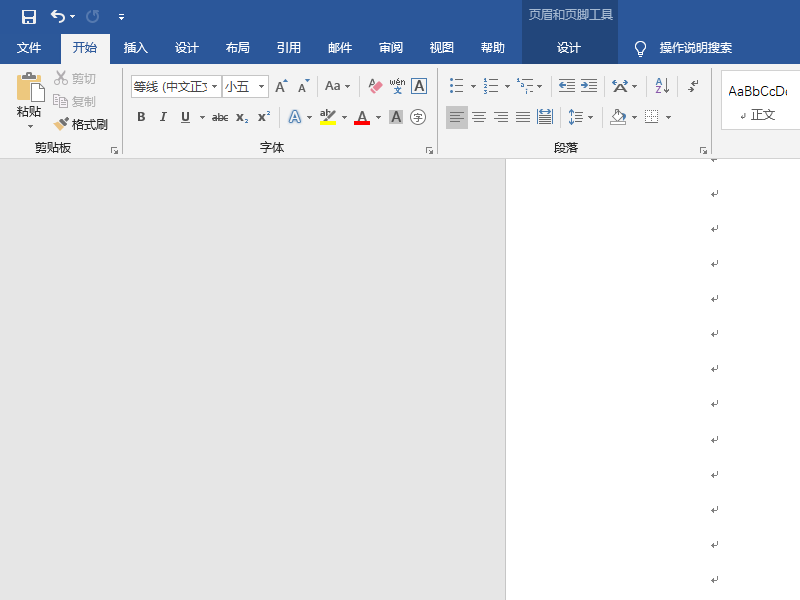Open the 字体 dialog launcher
800x600 pixels.
click(x=429, y=150)
